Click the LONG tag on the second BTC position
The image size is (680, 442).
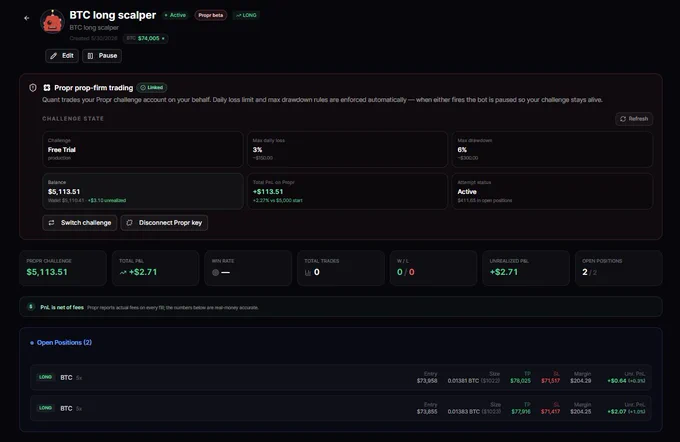(46, 408)
